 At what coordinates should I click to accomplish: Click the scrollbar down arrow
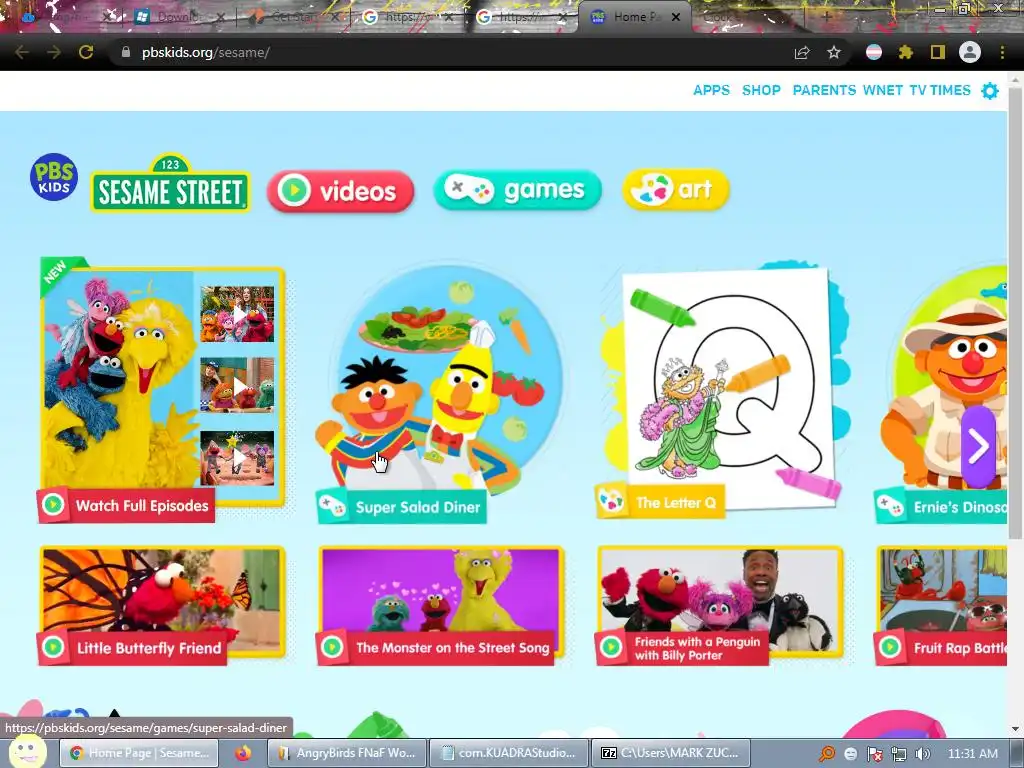click(1016, 729)
